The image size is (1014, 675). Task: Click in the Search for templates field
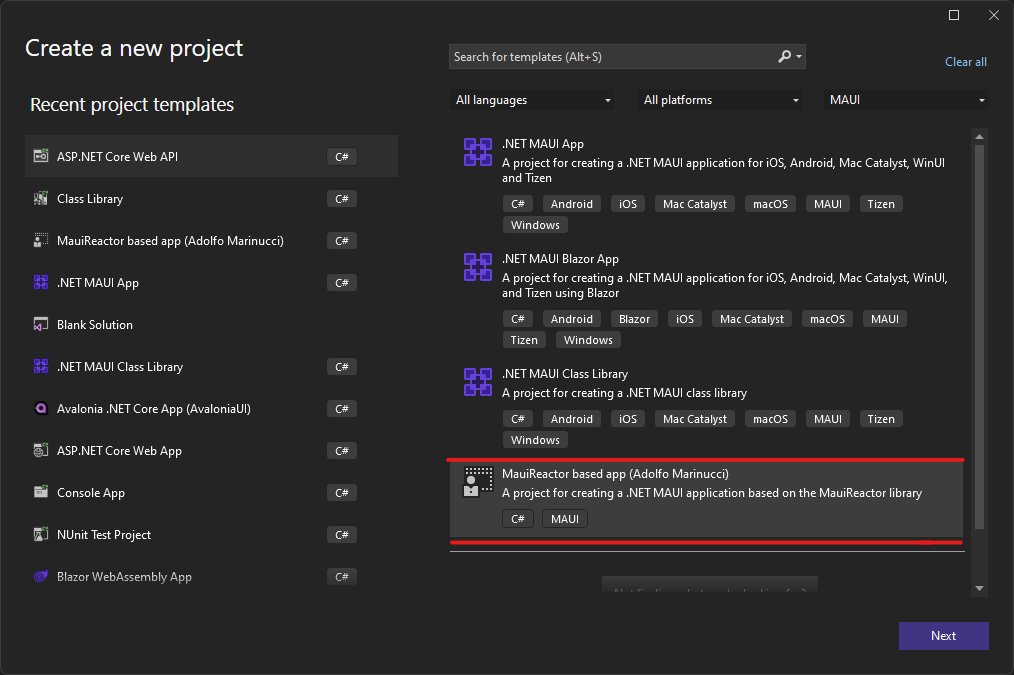[610, 57]
